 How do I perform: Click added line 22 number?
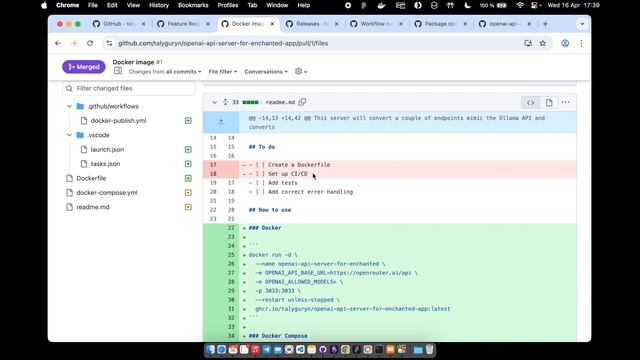[231, 228]
